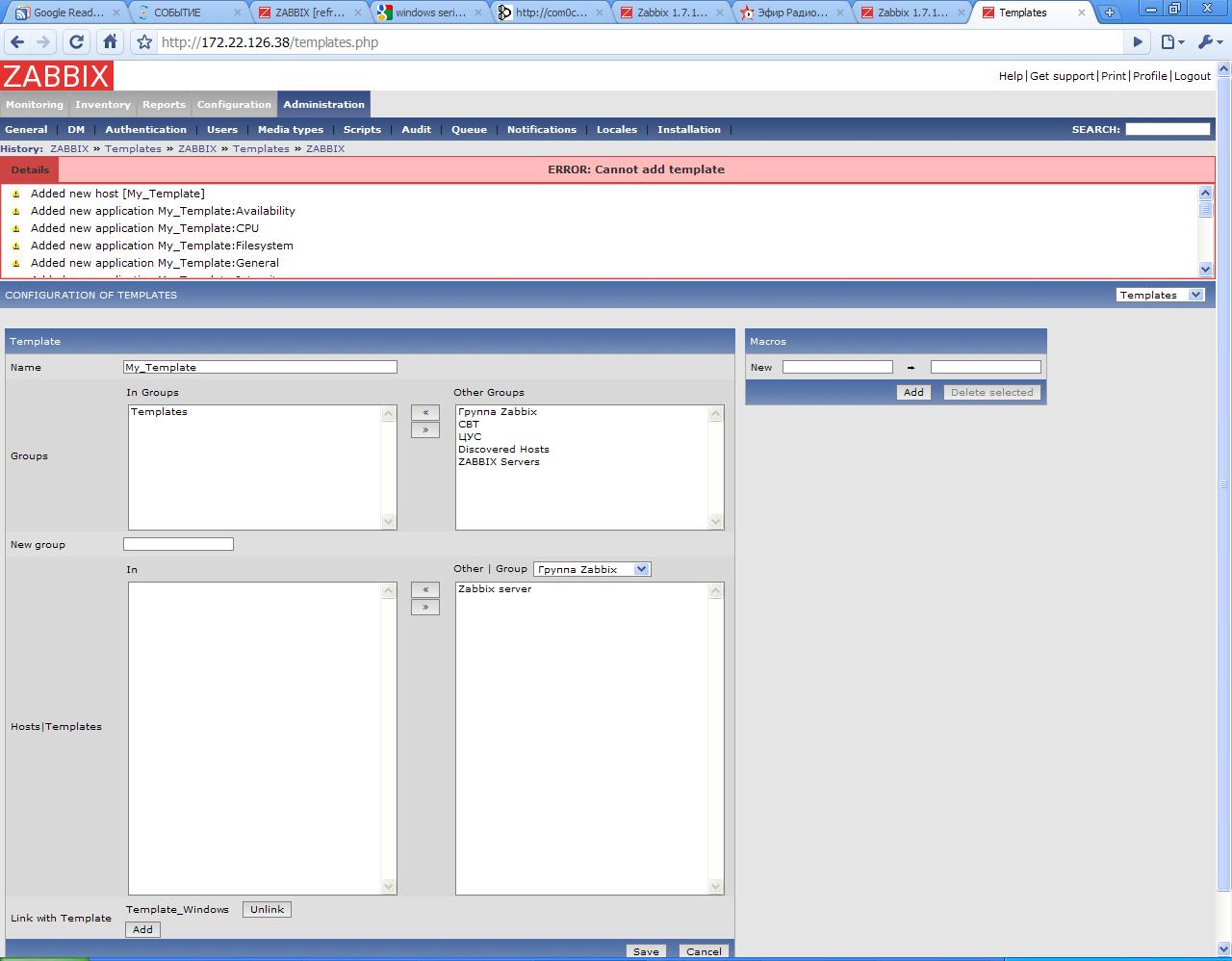Close the Templates browser tab

(1082, 13)
